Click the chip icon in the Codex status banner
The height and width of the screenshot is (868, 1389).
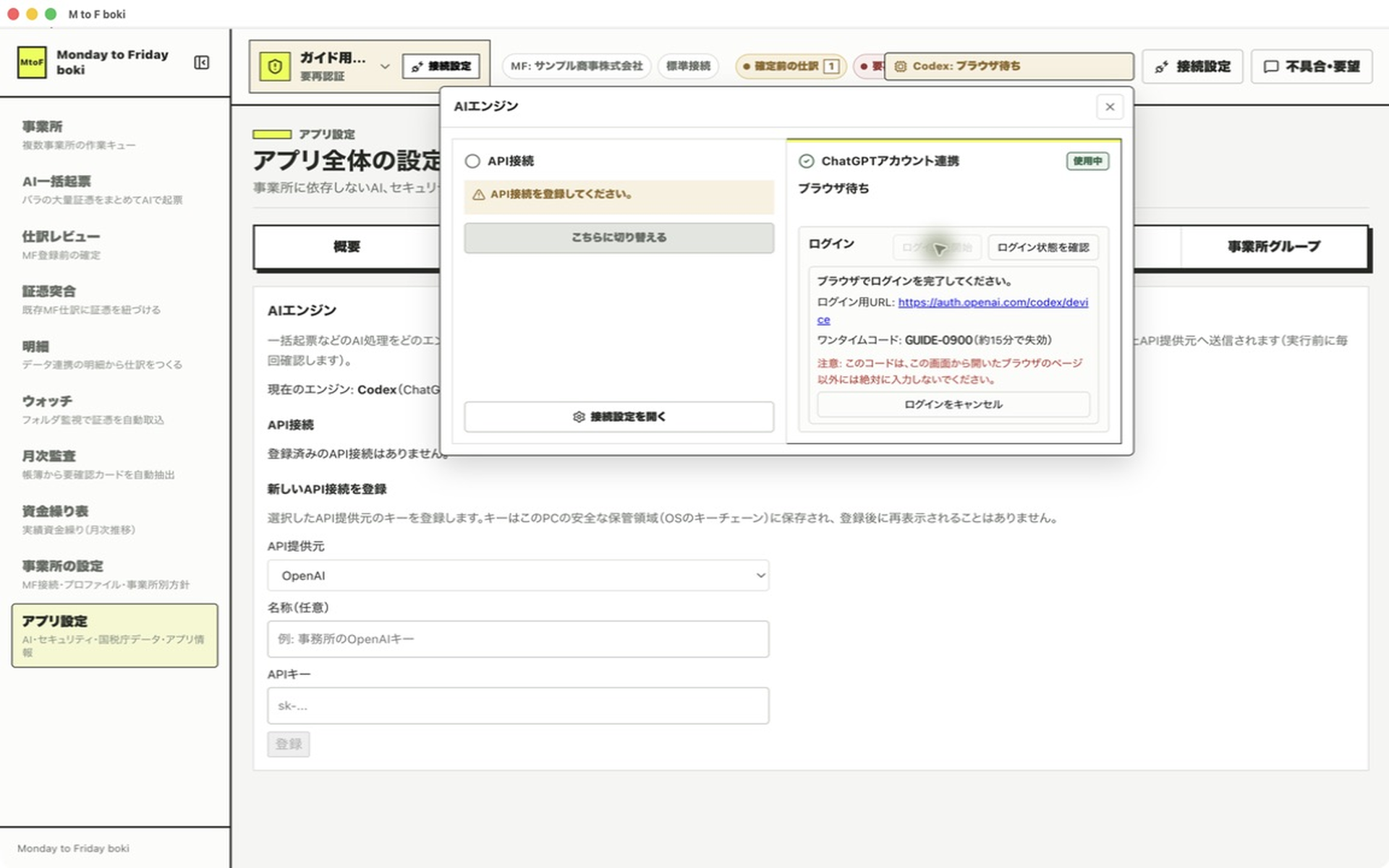click(901, 67)
